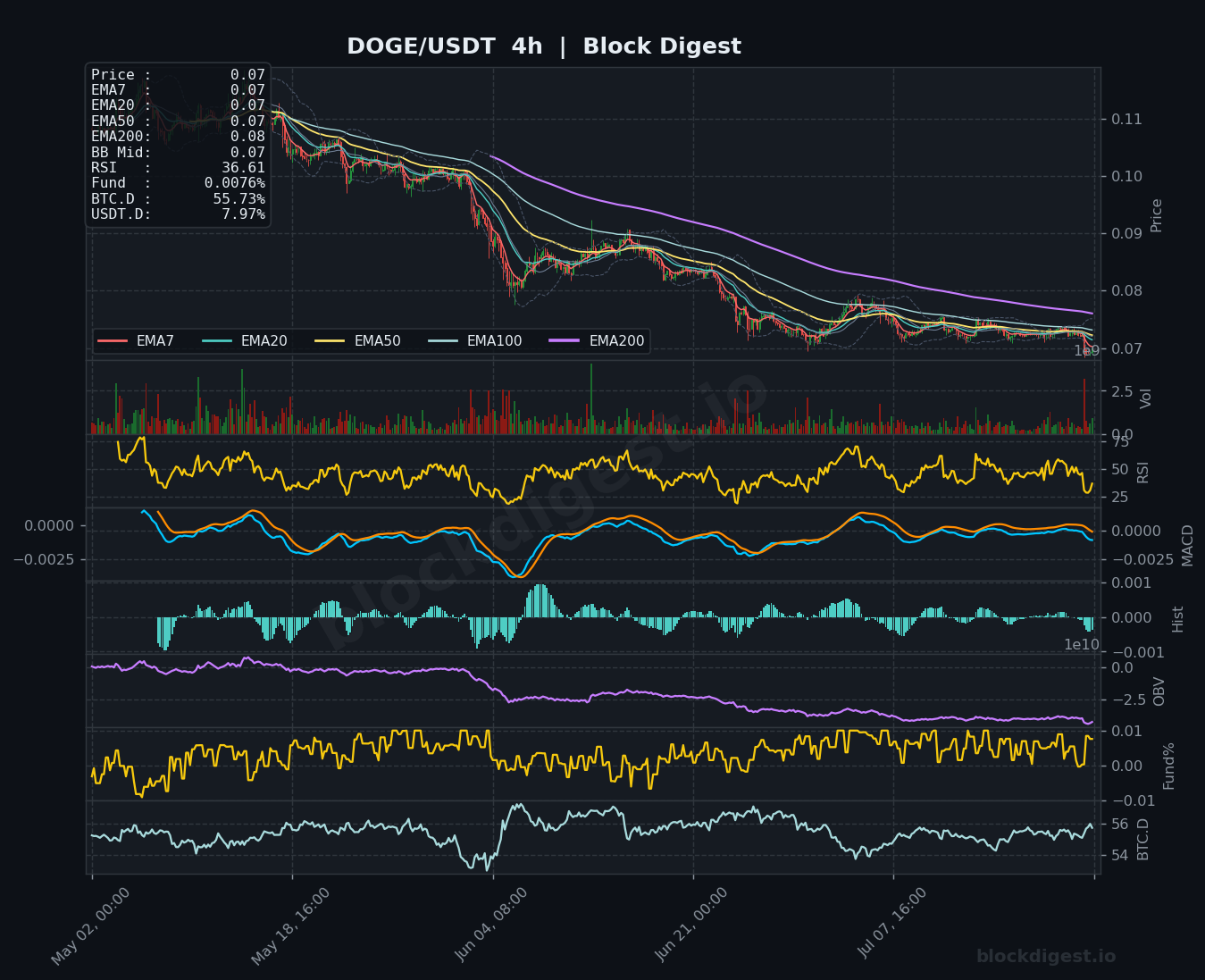Viewport: 1205px width, 980px height.
Task: Click the RSI 75 axis tick
Action: 1120,441
